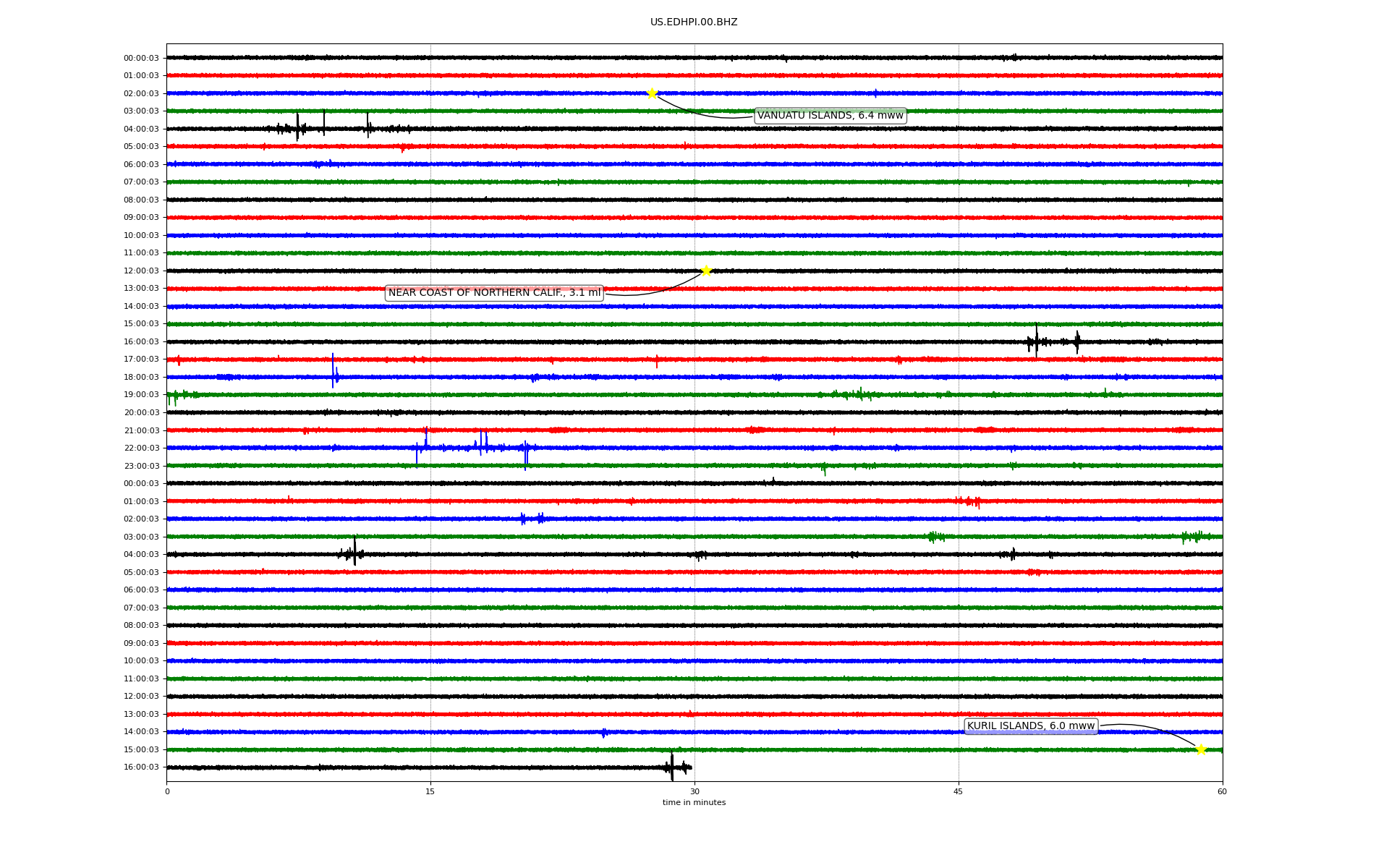Click the black spike cluster on the first 16:00:03 trace
The height and width of the screenshot is (868, 1389).
pyautogui.click(x=1037, y=341)
